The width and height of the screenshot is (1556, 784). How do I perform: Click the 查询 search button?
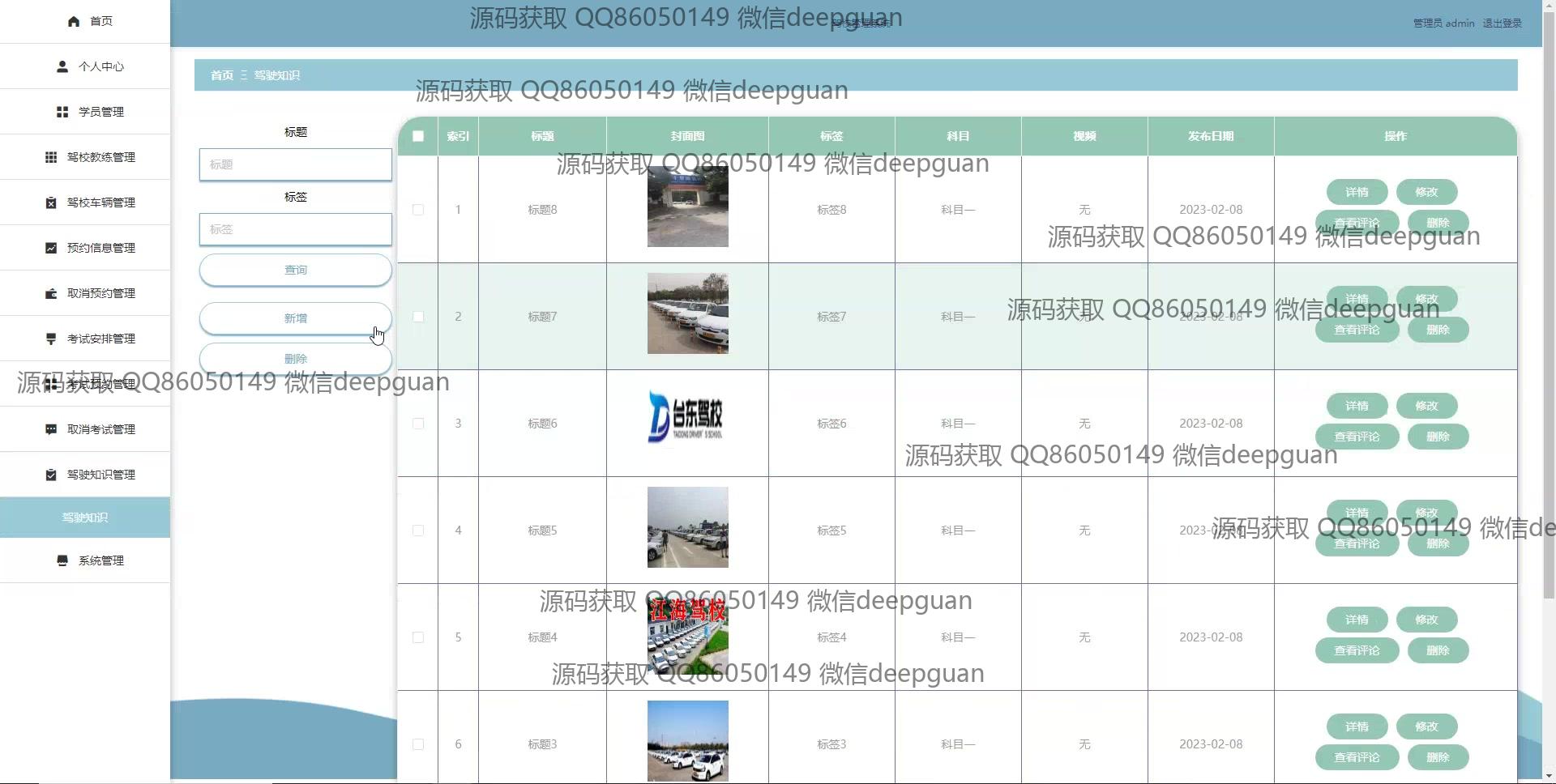[296, 270]
